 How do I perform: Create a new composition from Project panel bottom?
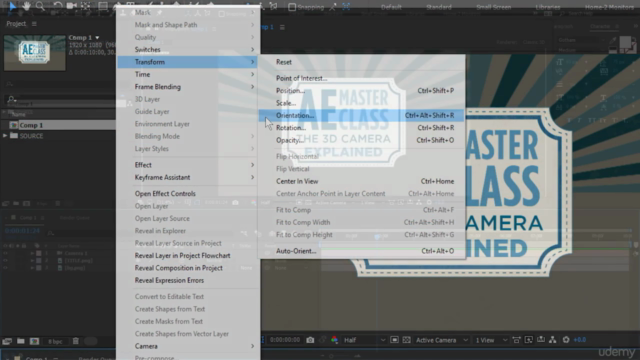[34, 341]
